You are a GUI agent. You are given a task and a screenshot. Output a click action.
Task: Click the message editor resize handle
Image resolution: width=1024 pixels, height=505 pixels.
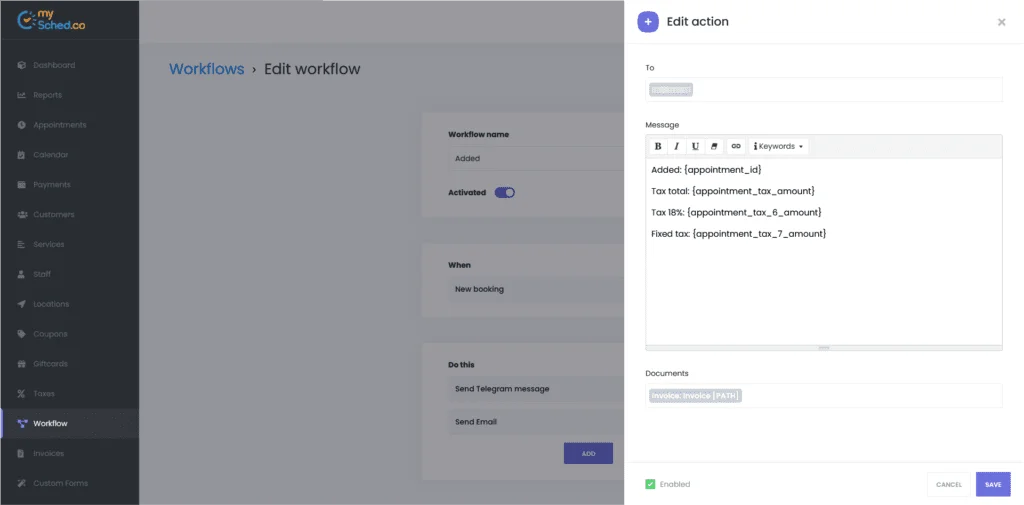coord(824,348)
